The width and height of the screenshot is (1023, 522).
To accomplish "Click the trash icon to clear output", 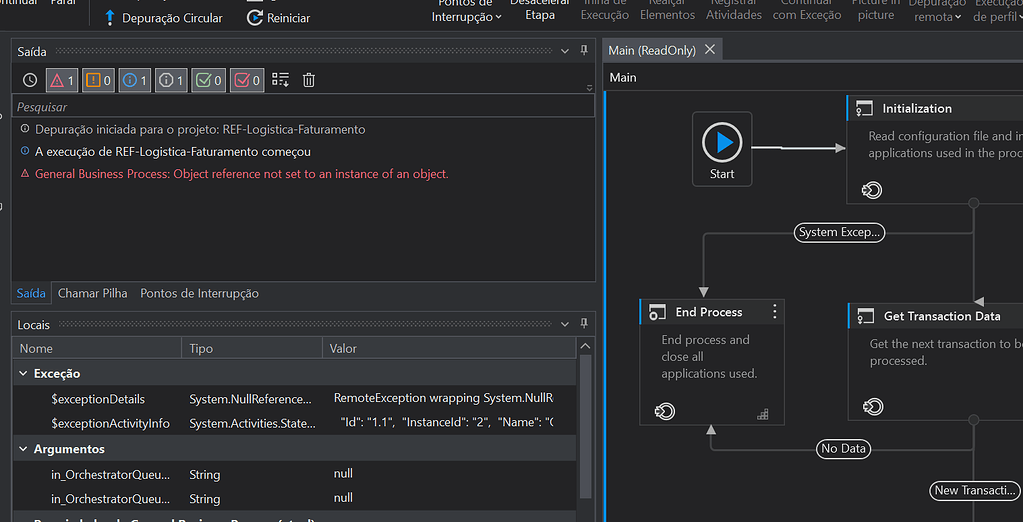I will [309, 80].
